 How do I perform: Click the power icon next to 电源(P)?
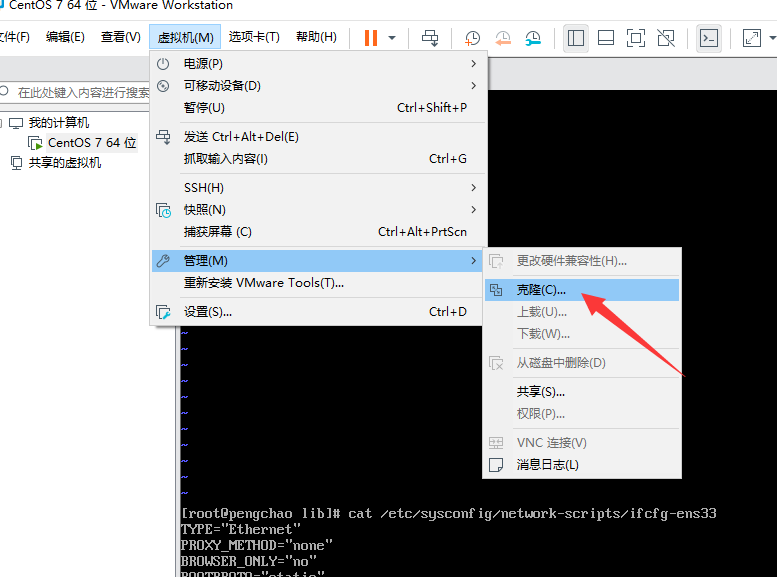[x=163, y=64]
